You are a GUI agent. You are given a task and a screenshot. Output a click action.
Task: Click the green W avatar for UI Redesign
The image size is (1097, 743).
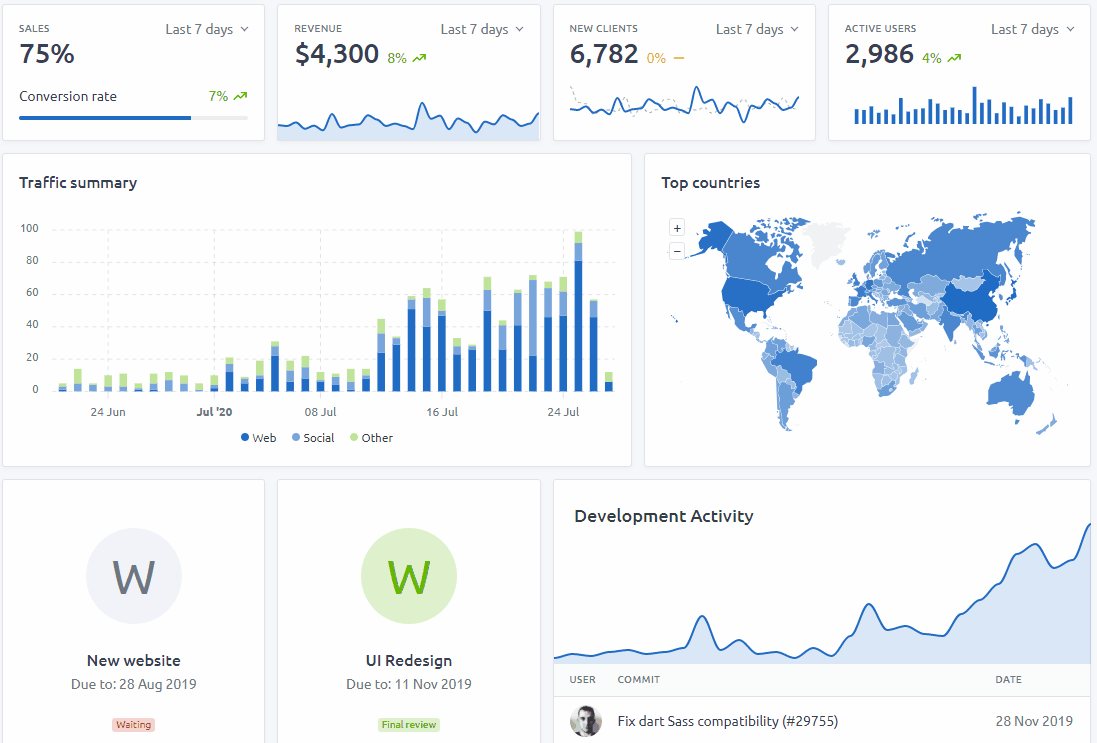tap(409, 576)
